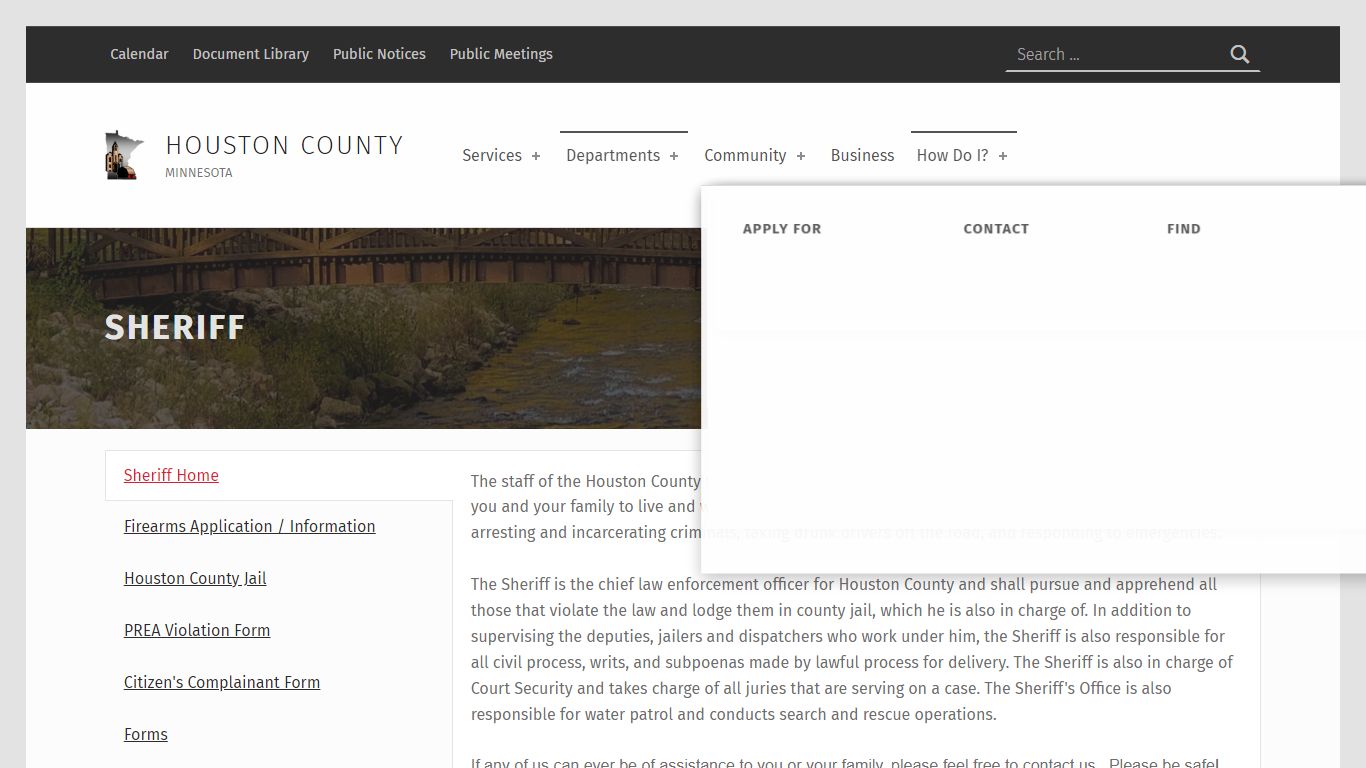Click the MINNESOTA subtitle text
Image resolution: width=1366 pixels, height=768 pixels.
click(x=199, y=173)
